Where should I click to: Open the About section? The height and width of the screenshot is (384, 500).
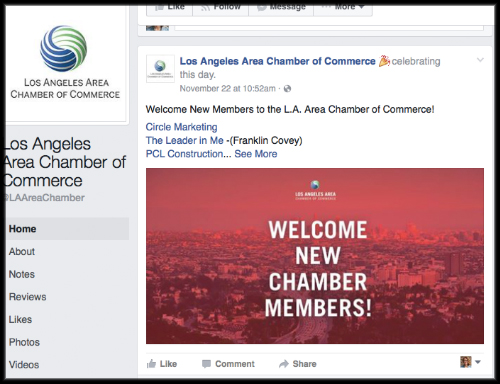pos(22,251)
